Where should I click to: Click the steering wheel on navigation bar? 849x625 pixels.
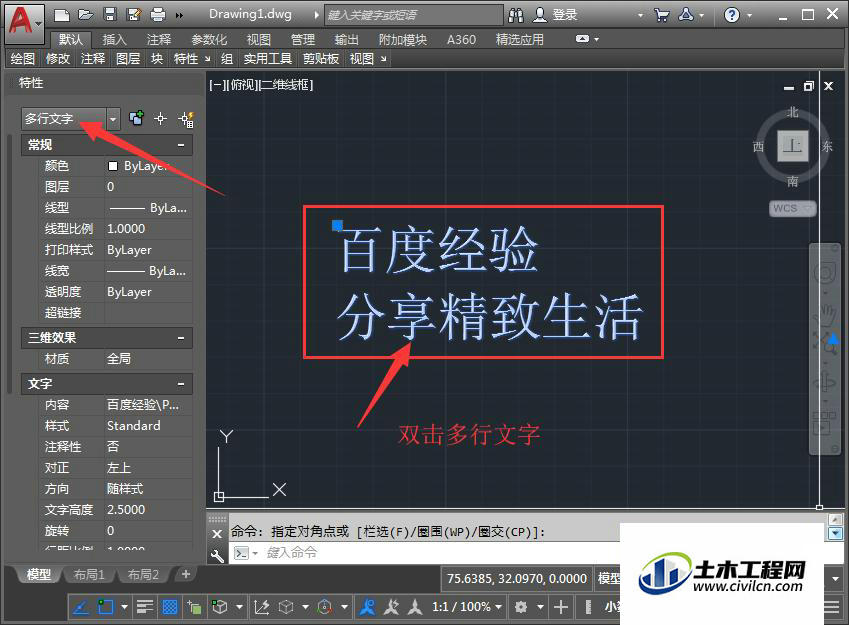825,272
